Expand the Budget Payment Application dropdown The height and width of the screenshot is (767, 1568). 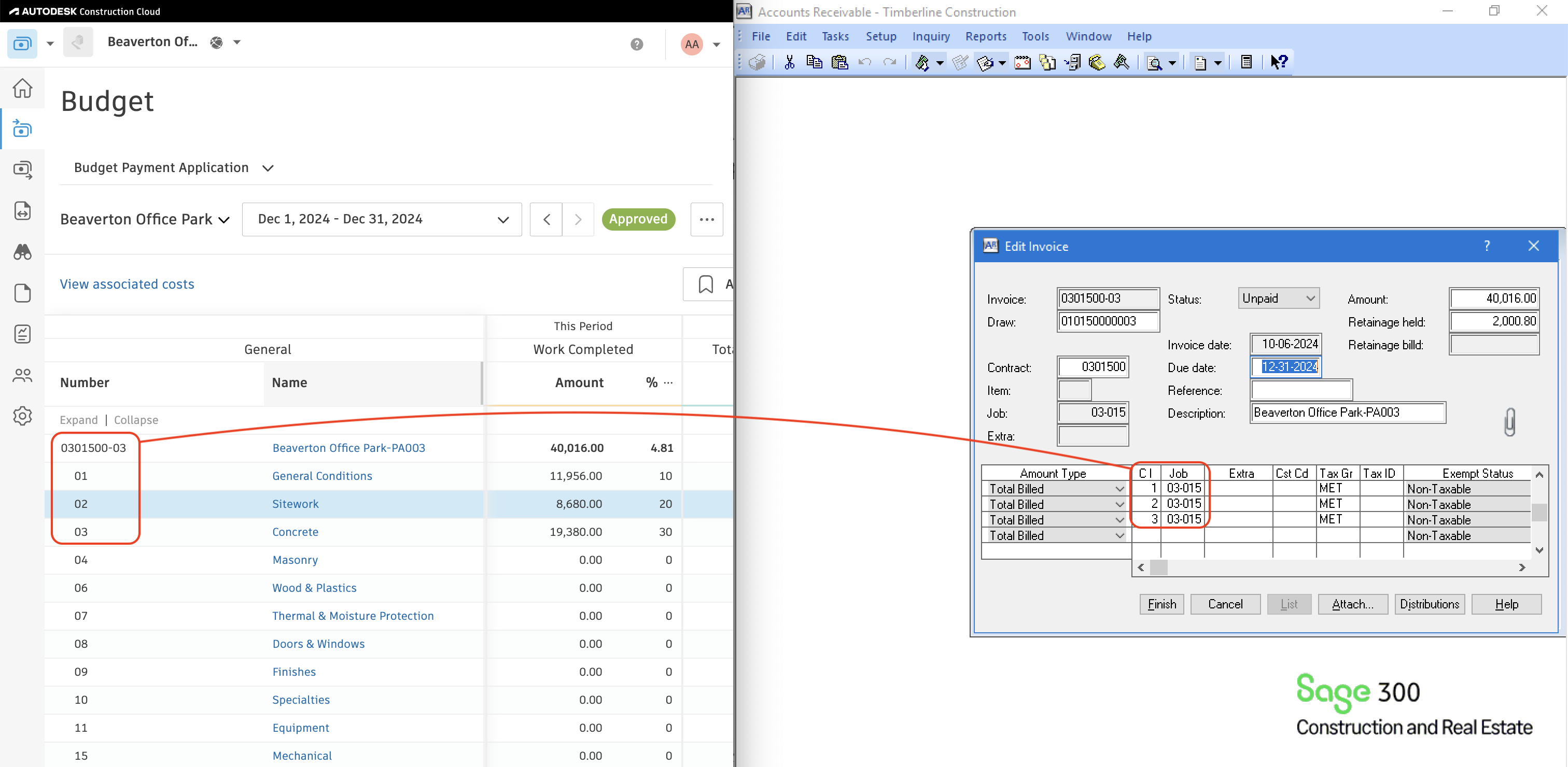[268, 168]
